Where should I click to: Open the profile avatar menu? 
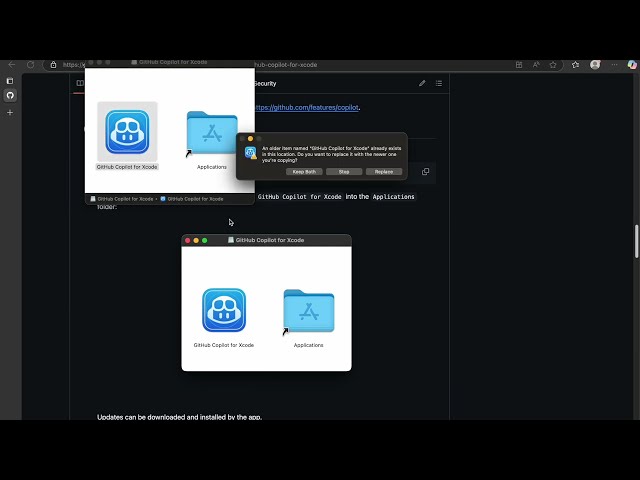tap(595, 64)
